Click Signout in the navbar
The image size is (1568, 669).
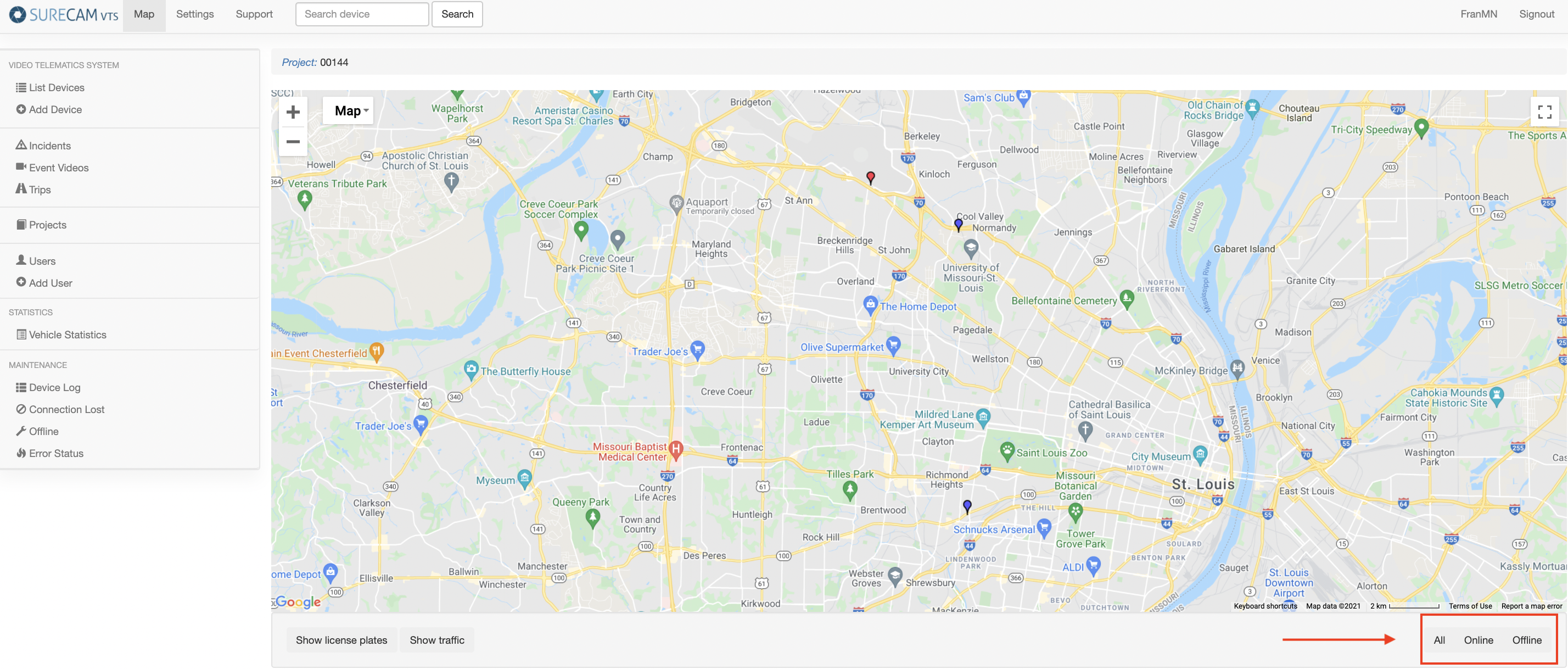coord(1536,15)
